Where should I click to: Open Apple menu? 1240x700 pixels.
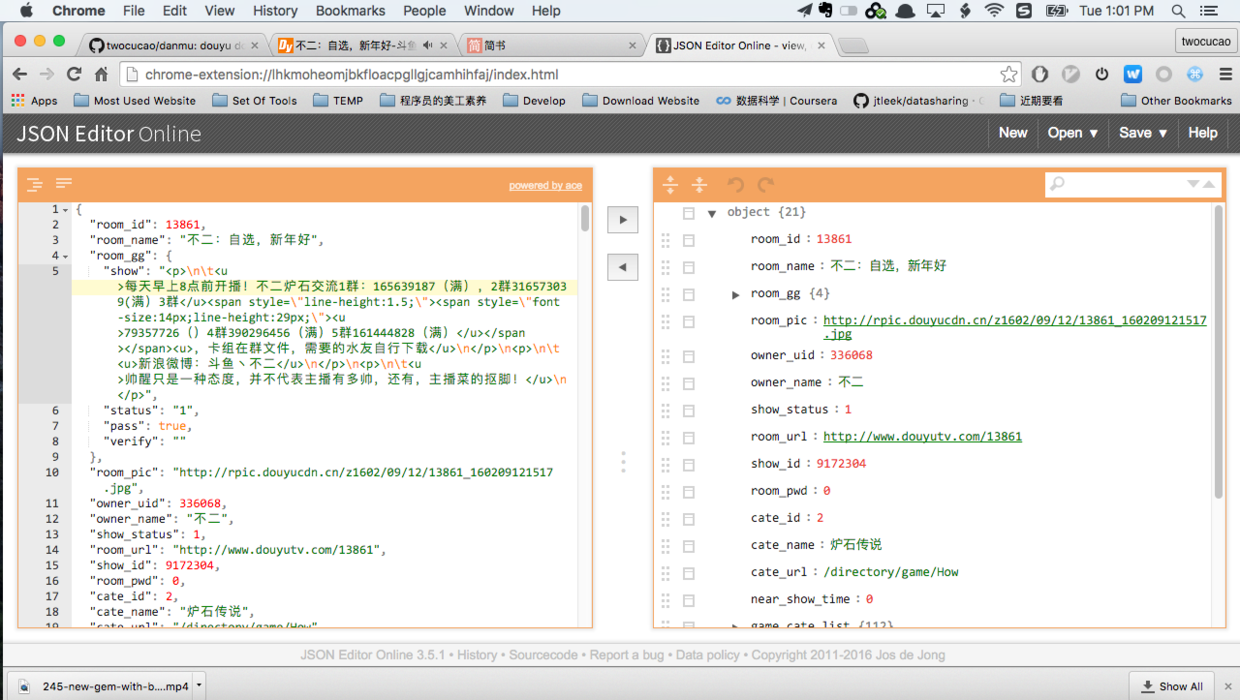click(27, 11)
